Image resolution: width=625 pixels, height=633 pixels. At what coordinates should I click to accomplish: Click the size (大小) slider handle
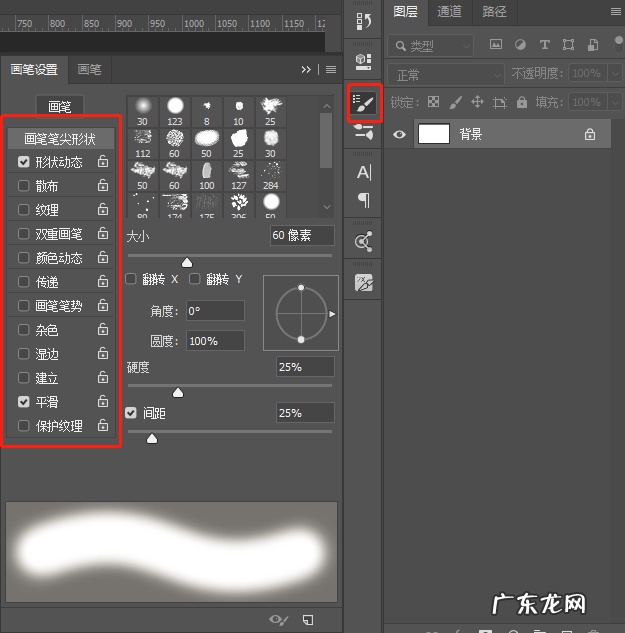pyautogui.click(x=187, y=263)
